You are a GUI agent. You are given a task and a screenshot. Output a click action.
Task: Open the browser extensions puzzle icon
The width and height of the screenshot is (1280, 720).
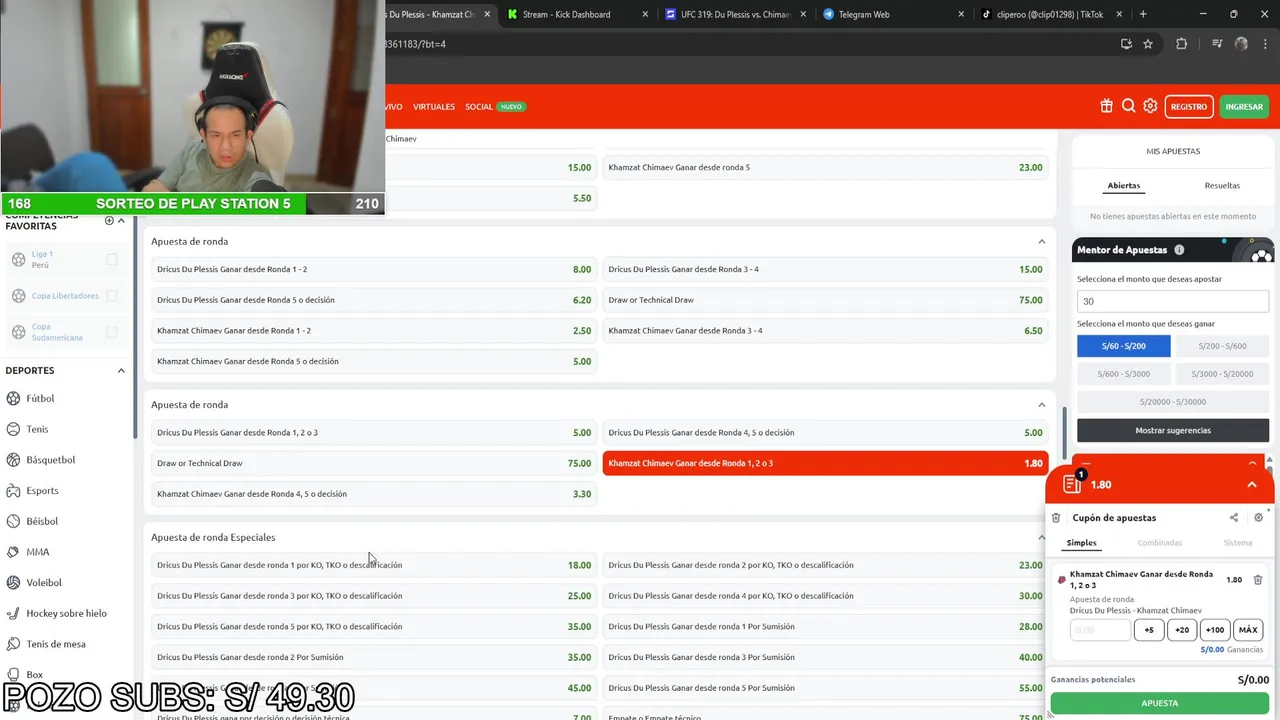pyautogui.click(x=1181, y=44)
